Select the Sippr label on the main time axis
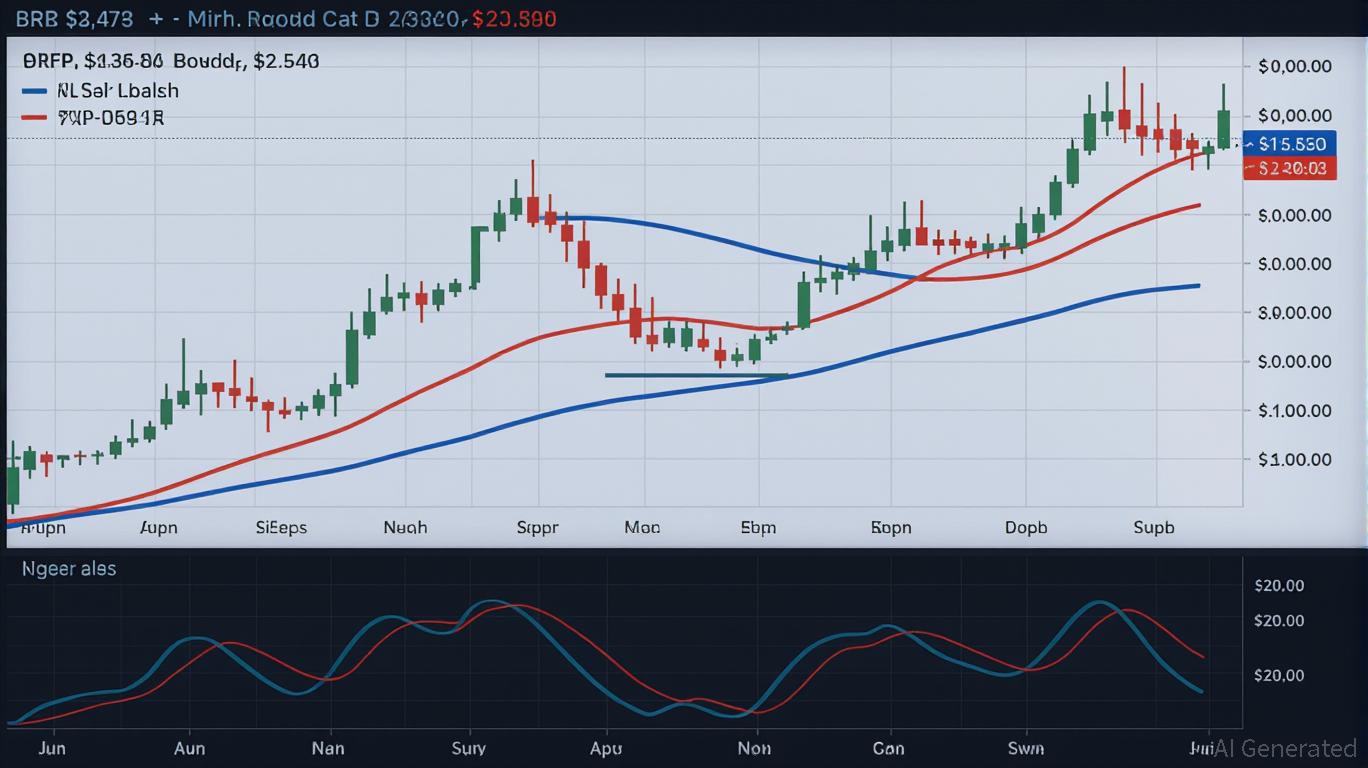This screenshot has width=1368, height=768. click(x=537, y=527)
